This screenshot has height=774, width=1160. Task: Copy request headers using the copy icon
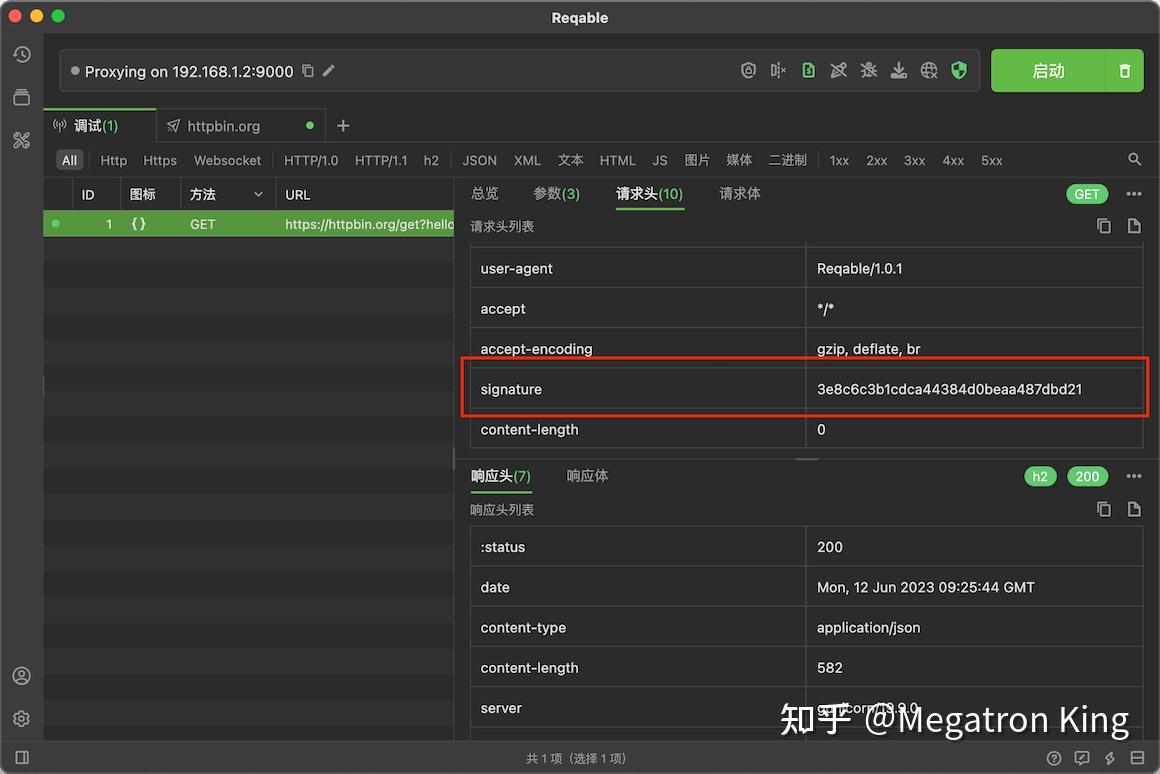click(x=1103, y=226)
